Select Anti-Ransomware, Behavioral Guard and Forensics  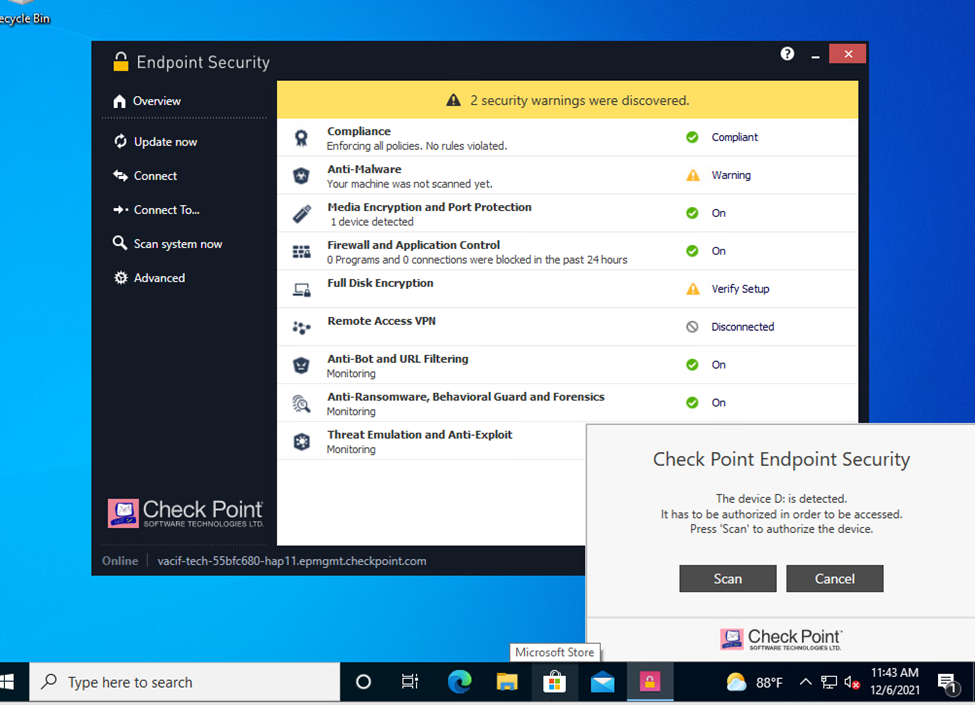tap(466, 397)
